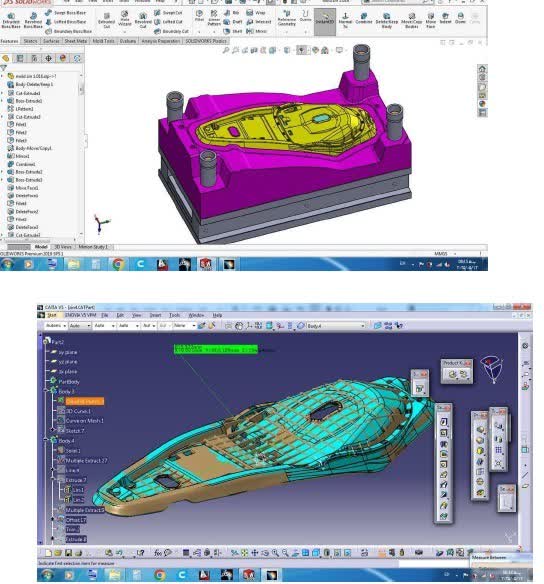Click Home icon in SolidWorks task pane

[x=482, y=69]
